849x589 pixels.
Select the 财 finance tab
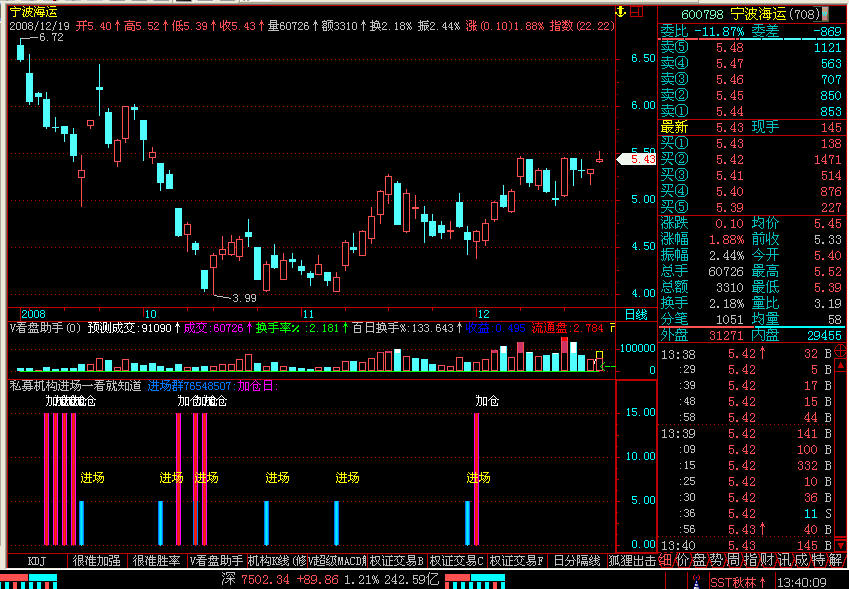[x=767, y=560]
